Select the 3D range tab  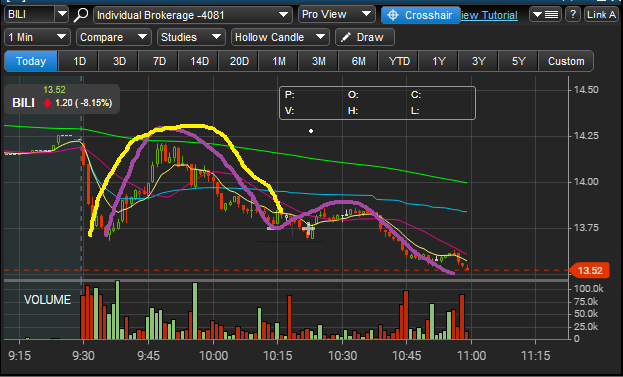tap(119, 61)
